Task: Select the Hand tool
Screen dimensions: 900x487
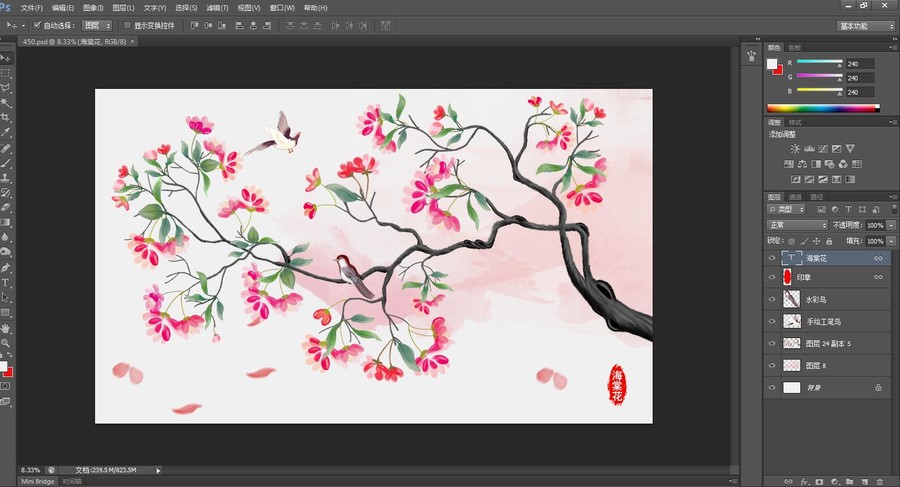Action: [6, 328]
